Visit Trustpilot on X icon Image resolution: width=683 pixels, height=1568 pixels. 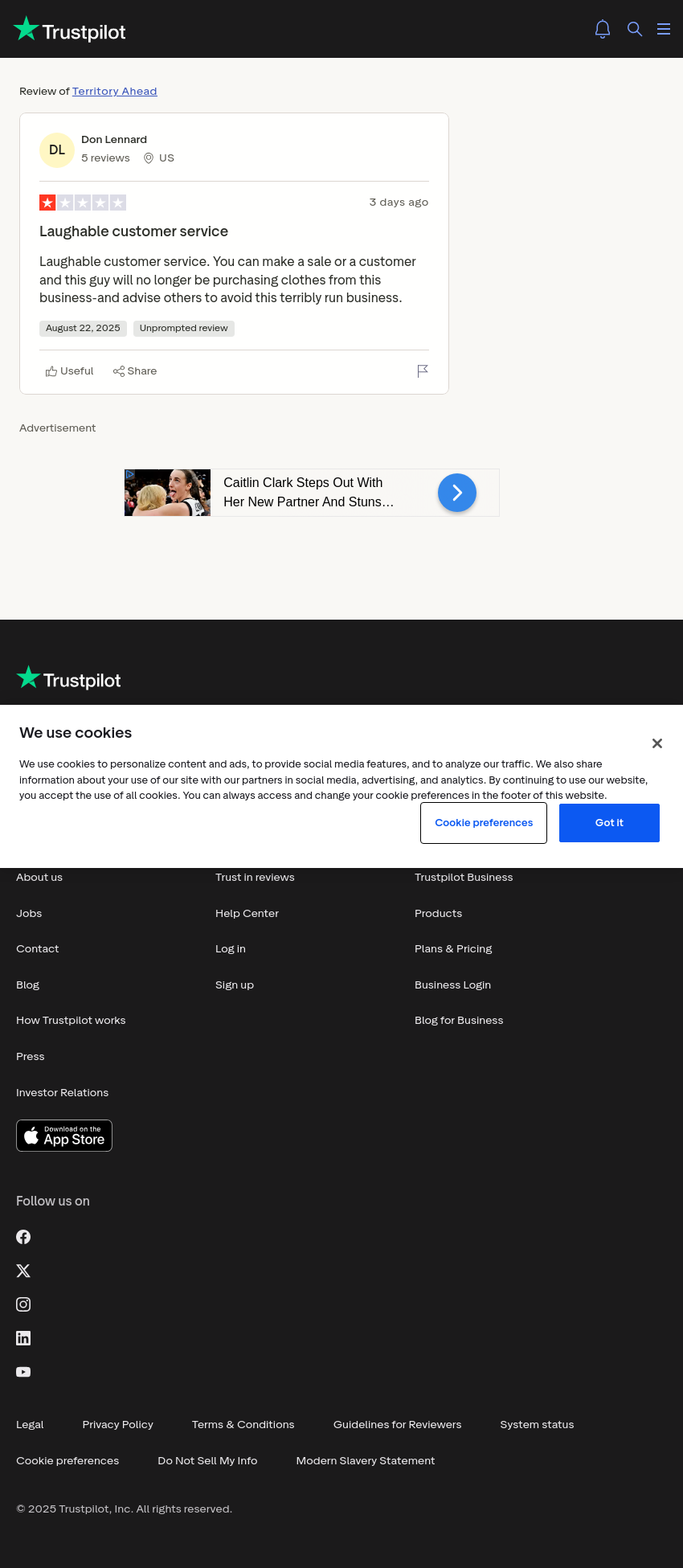click(x=23, y=1271)
